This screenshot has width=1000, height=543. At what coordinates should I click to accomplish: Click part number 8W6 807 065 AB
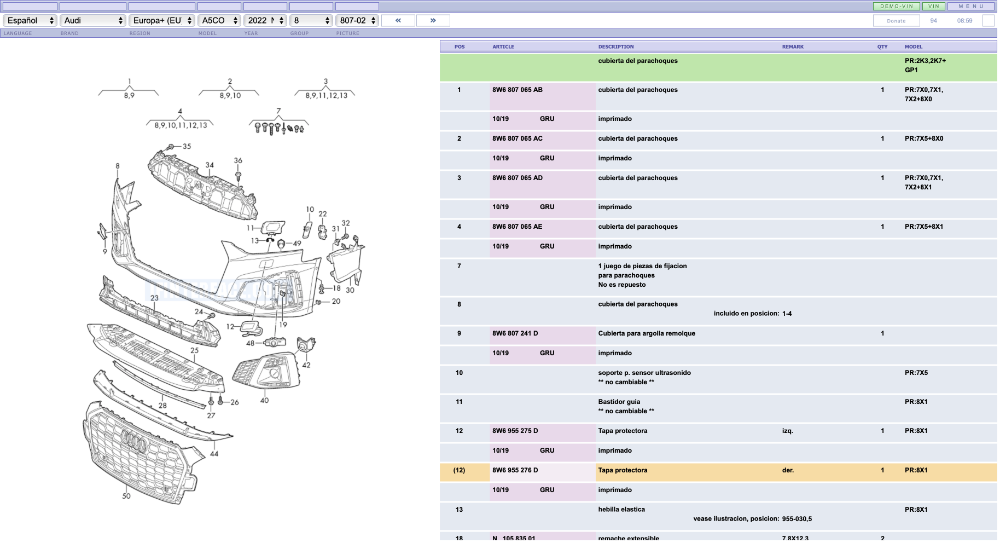click(517, 90)
